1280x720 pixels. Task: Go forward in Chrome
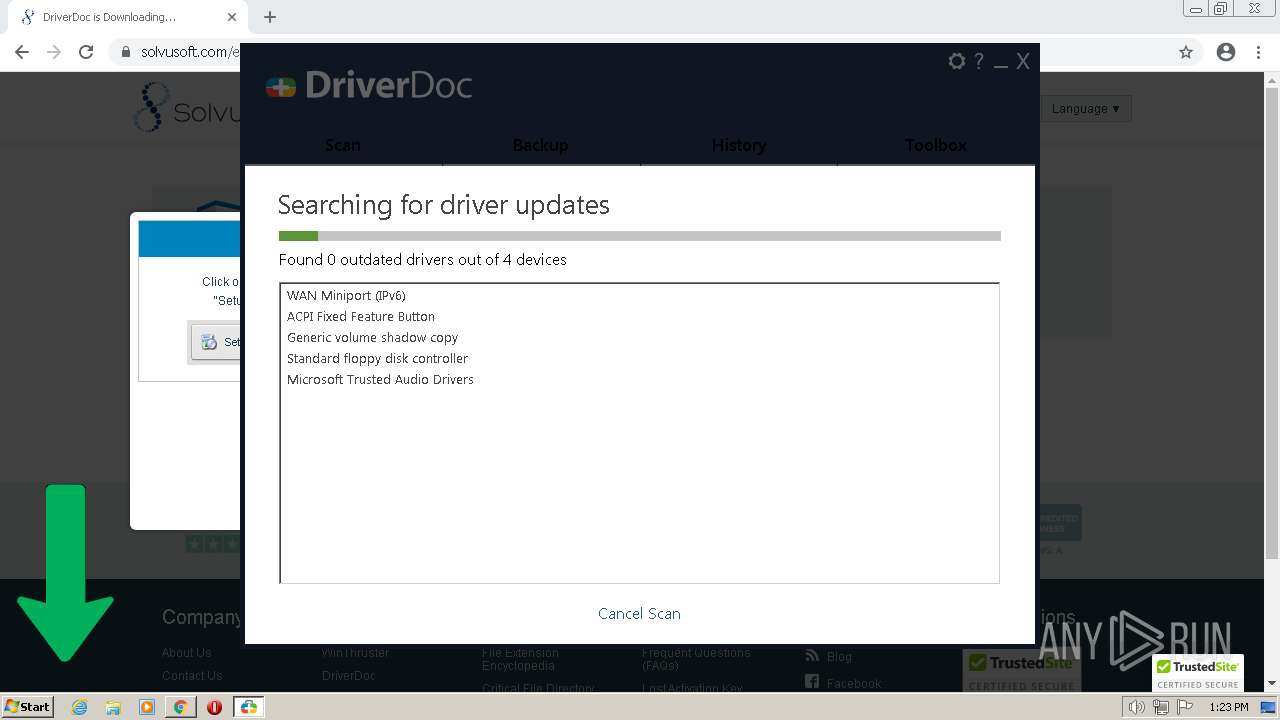point(54,52)
